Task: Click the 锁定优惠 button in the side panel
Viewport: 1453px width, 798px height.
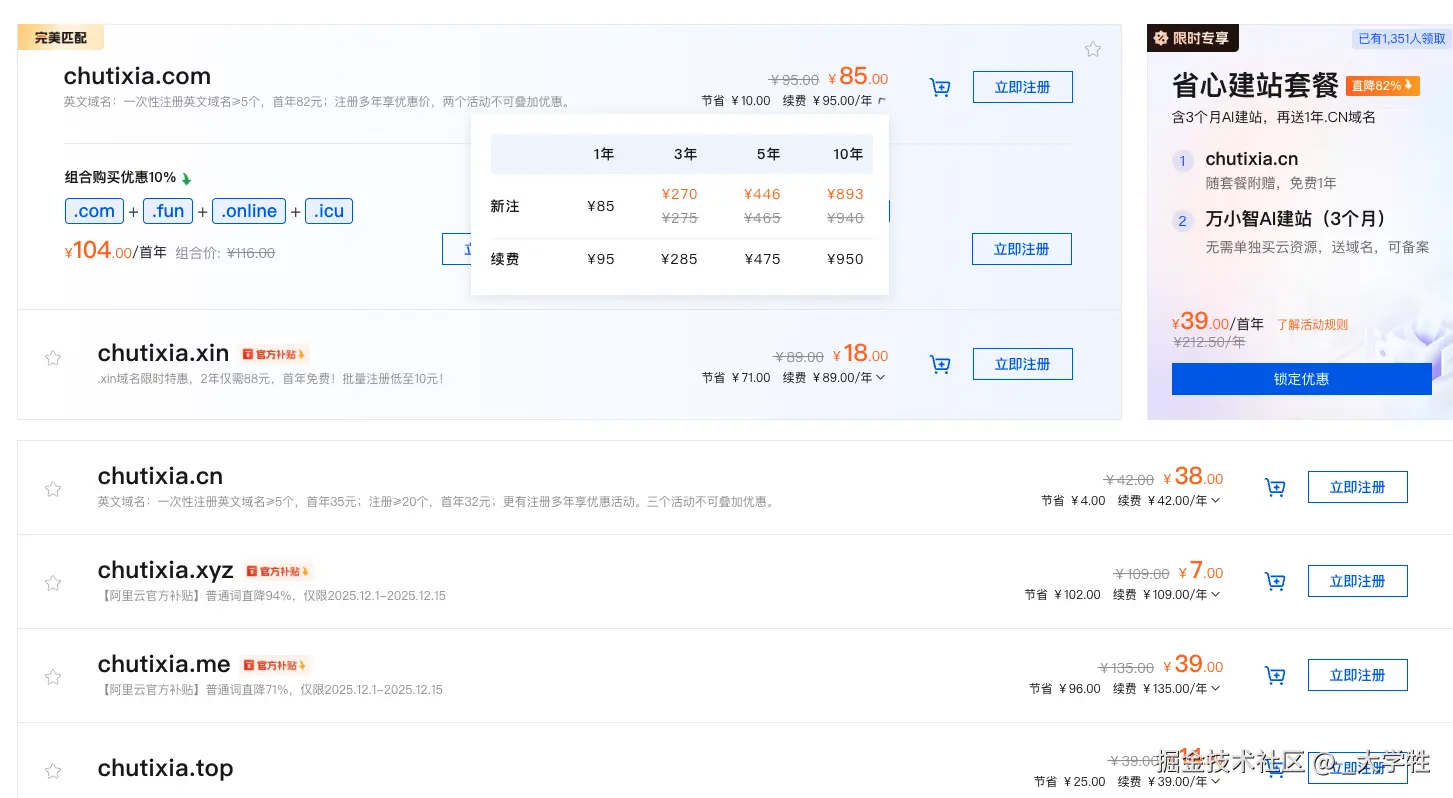Action: (x=1301, y=379)
